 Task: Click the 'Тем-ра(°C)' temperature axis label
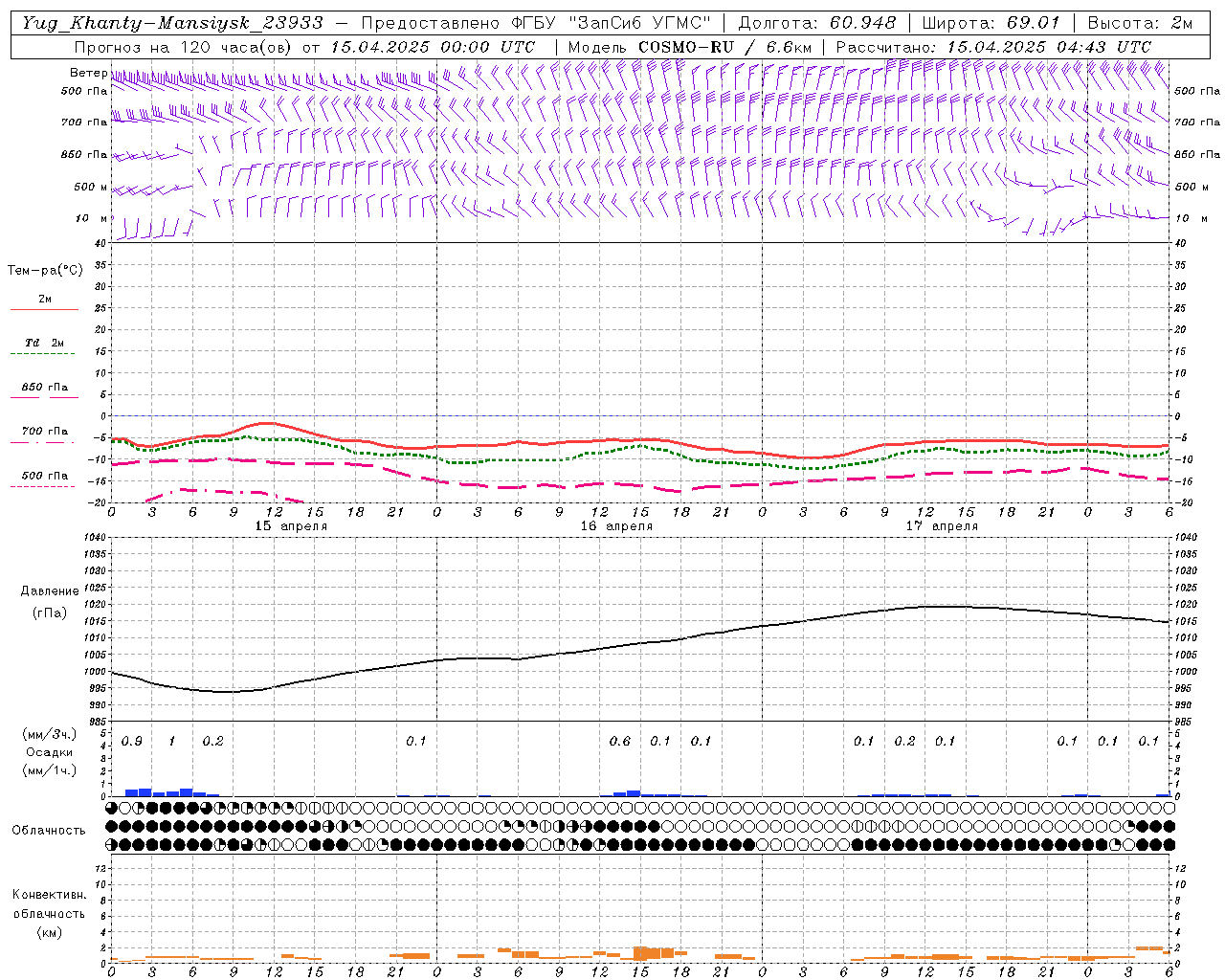(45, 271)
